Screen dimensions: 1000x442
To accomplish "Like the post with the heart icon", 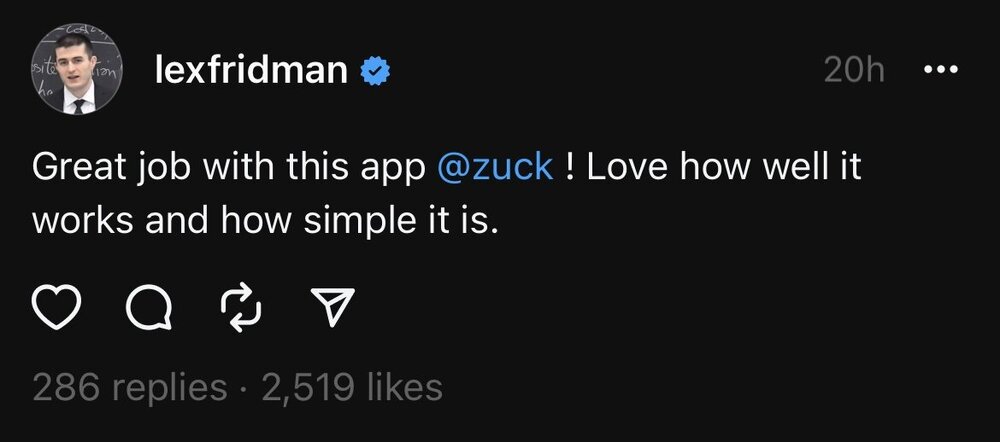I will point(59,310).
